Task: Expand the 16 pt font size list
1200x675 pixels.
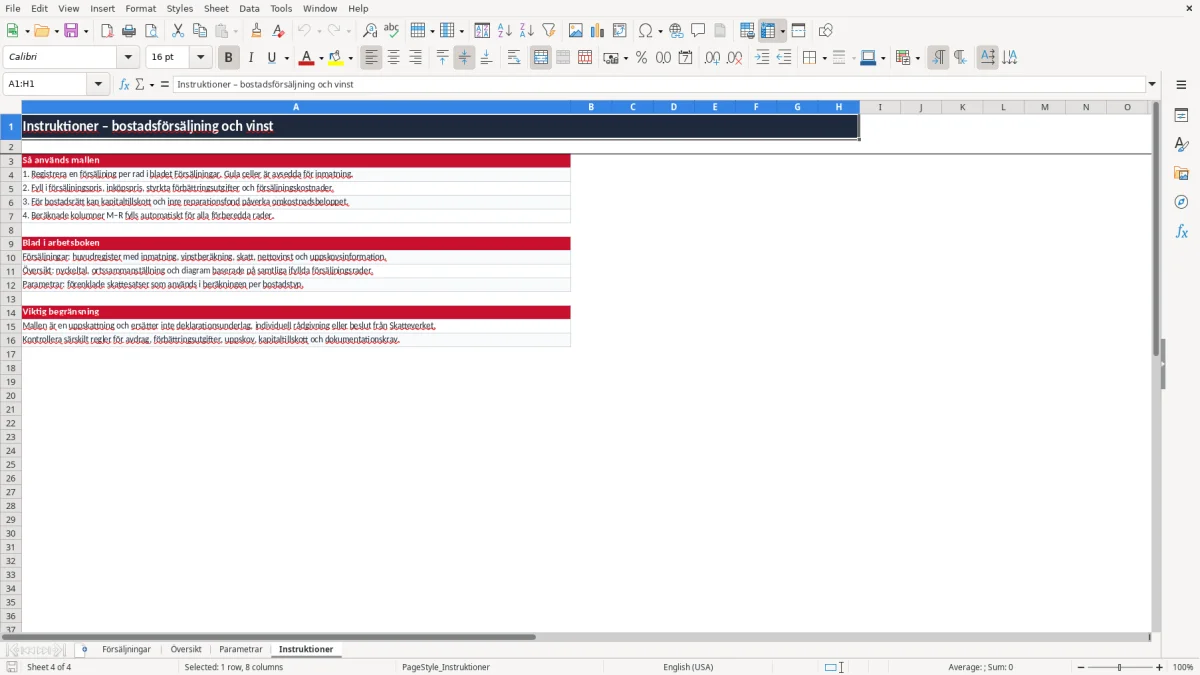Action: coord(201,58)
